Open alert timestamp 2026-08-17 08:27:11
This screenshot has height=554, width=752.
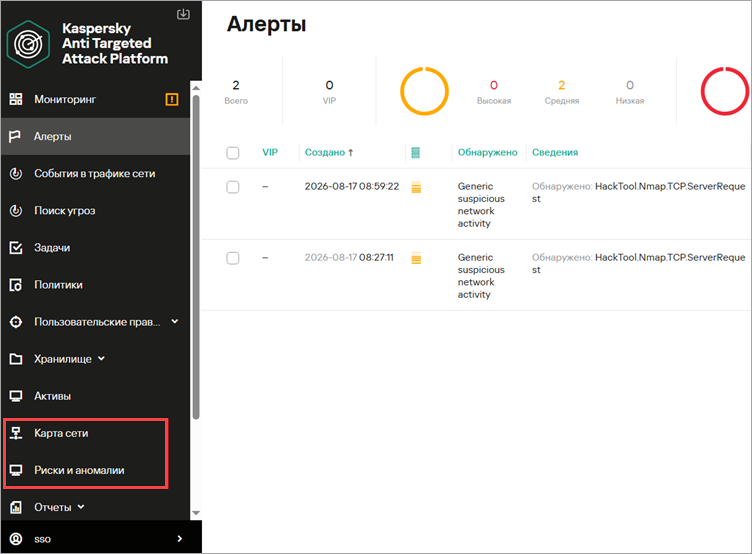(x=349, y=258)
